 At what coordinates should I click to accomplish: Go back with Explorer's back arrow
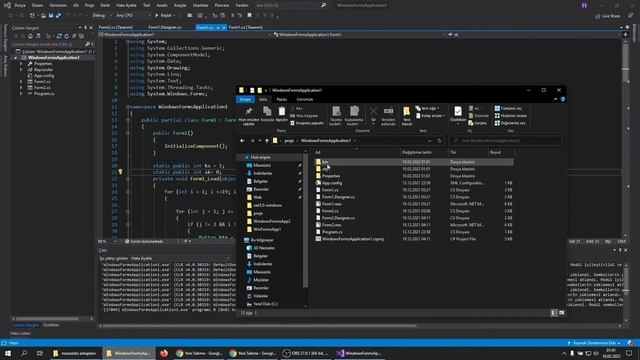pos(242,141)
